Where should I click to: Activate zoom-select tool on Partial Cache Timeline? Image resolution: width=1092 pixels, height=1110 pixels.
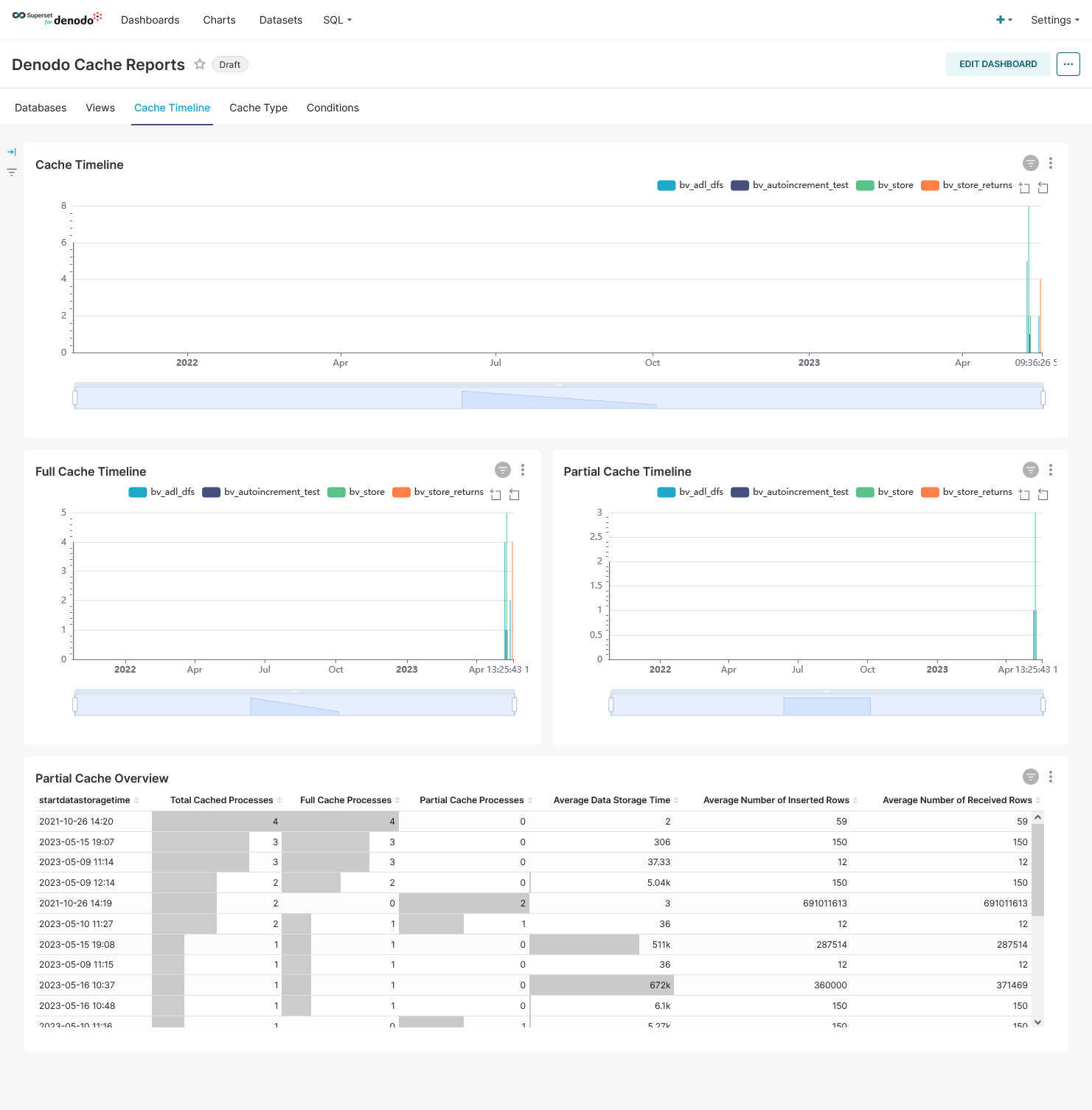click(1024, 494)
